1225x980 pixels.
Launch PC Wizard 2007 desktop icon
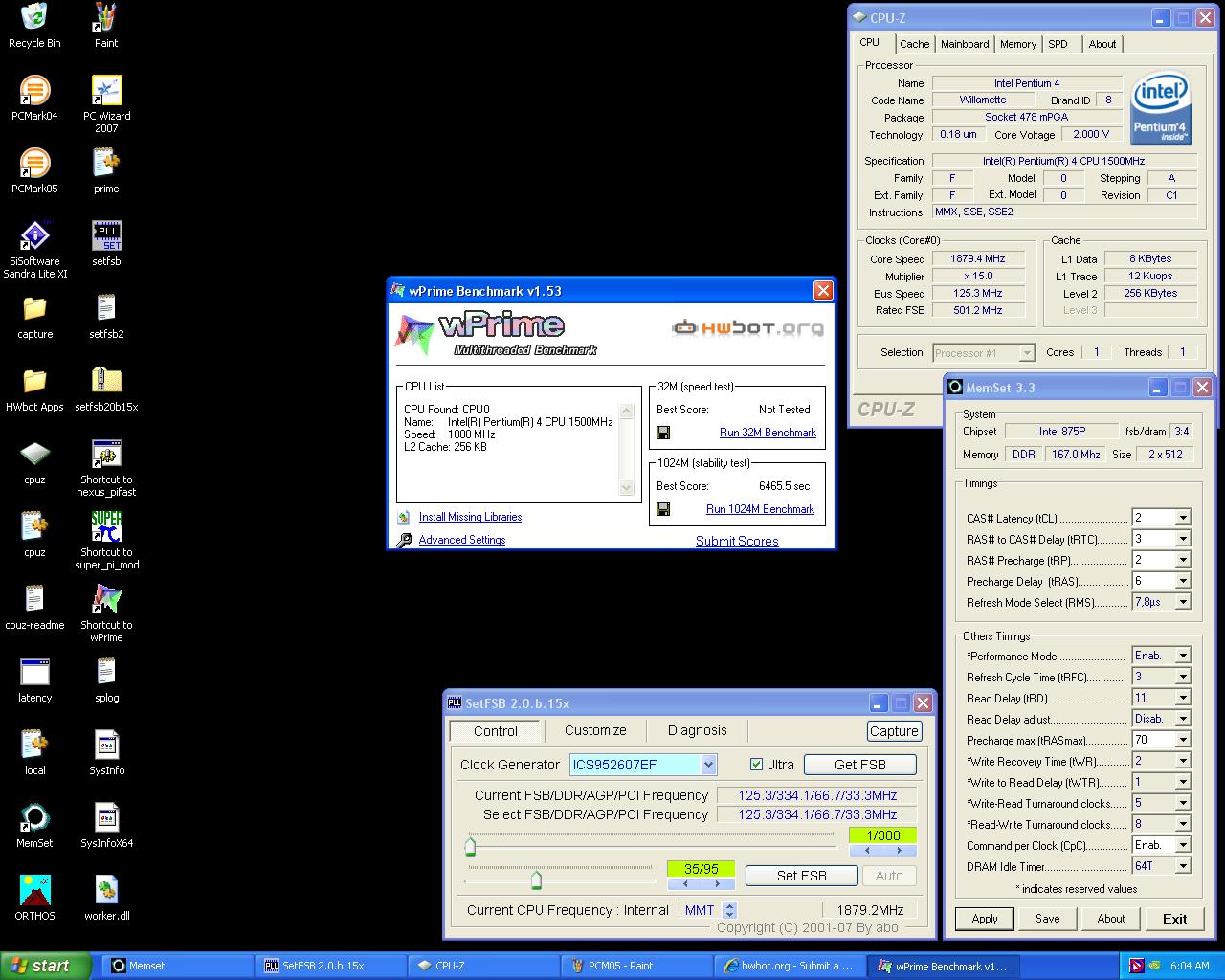pyautogui.click(x=106, y=104)
